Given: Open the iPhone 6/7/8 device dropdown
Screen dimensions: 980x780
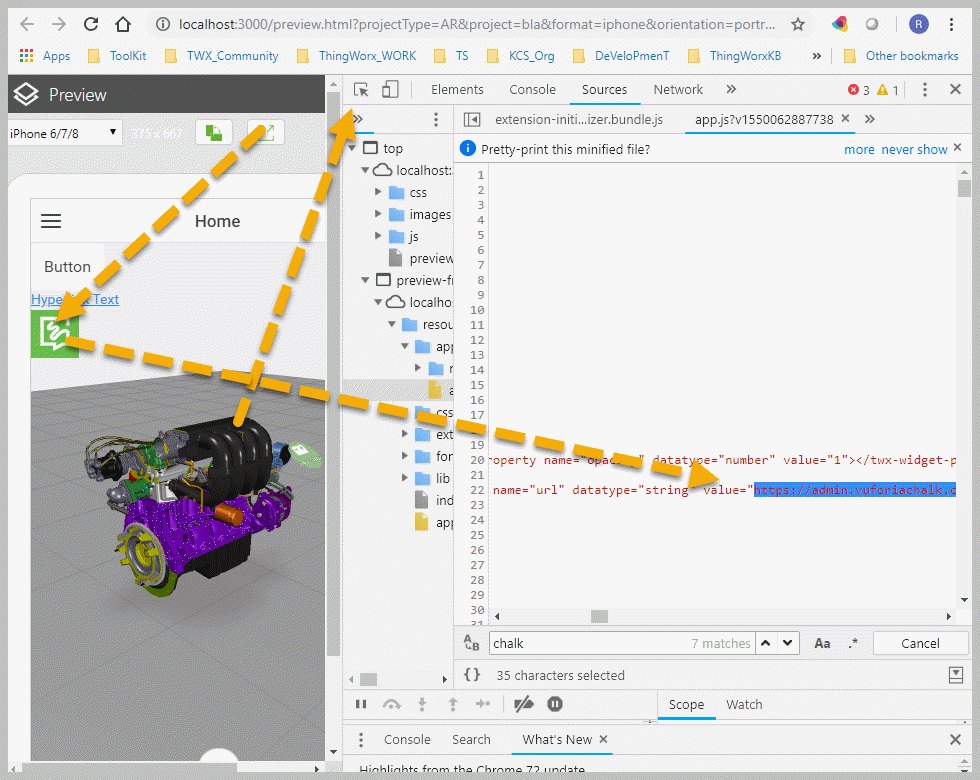Looking at the screenshot, I should (65, 133).
